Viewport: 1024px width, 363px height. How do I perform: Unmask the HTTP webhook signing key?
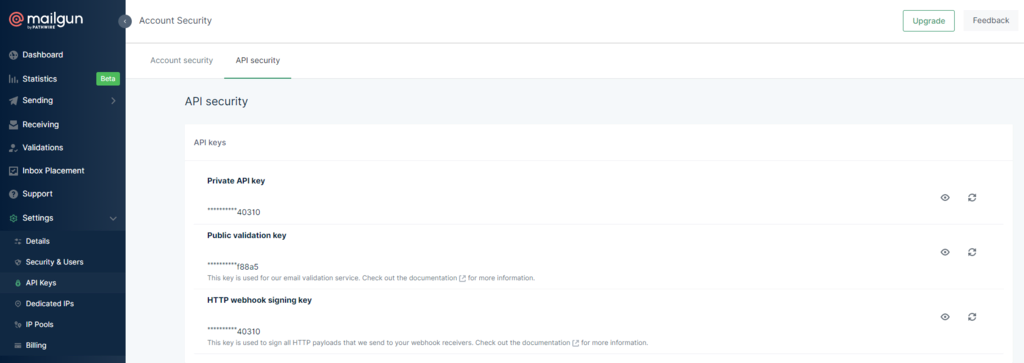pos(945,317)
